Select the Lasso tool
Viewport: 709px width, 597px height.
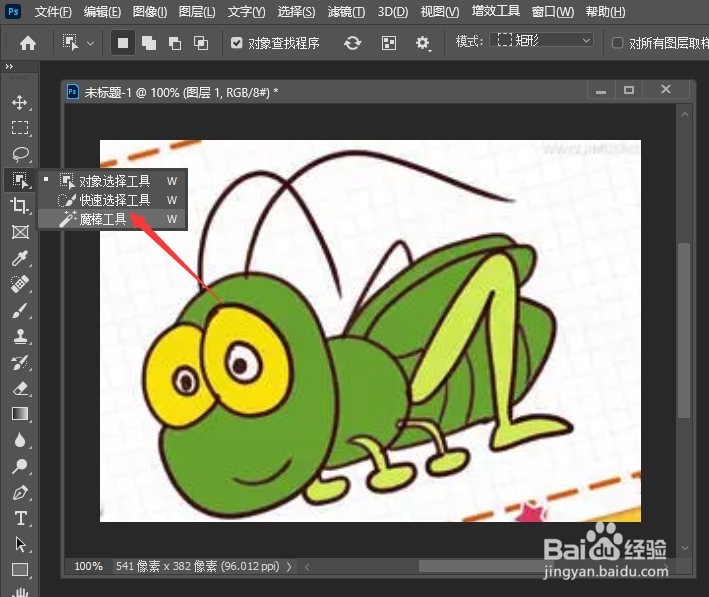coord(19,154)
